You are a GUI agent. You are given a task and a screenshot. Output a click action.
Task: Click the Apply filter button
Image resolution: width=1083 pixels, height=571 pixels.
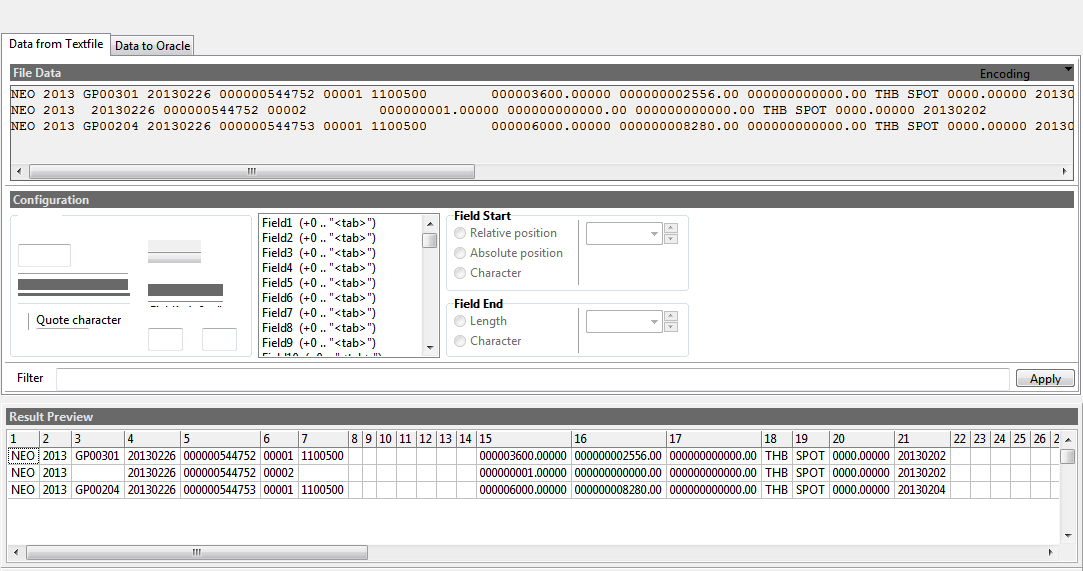(1045, 379)
